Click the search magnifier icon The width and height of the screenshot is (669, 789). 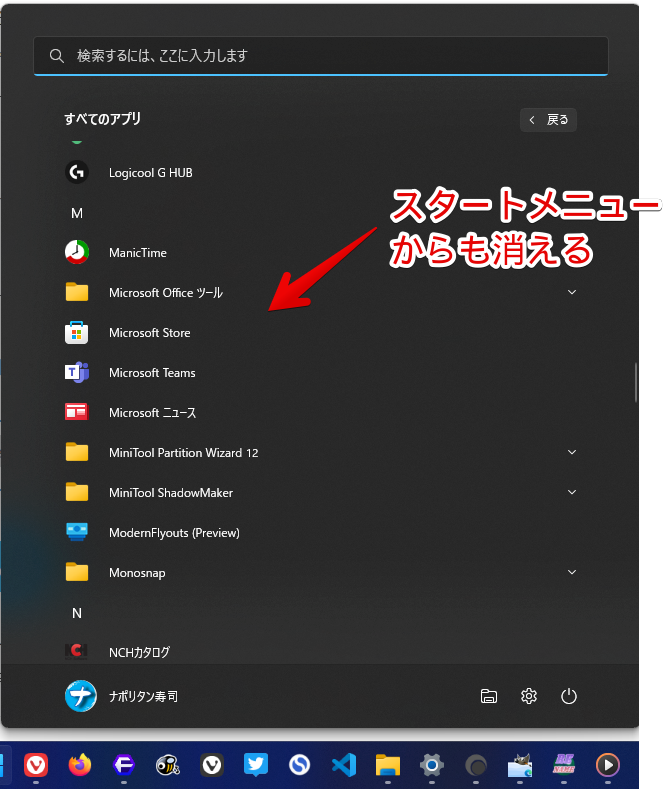pos(56,55)
